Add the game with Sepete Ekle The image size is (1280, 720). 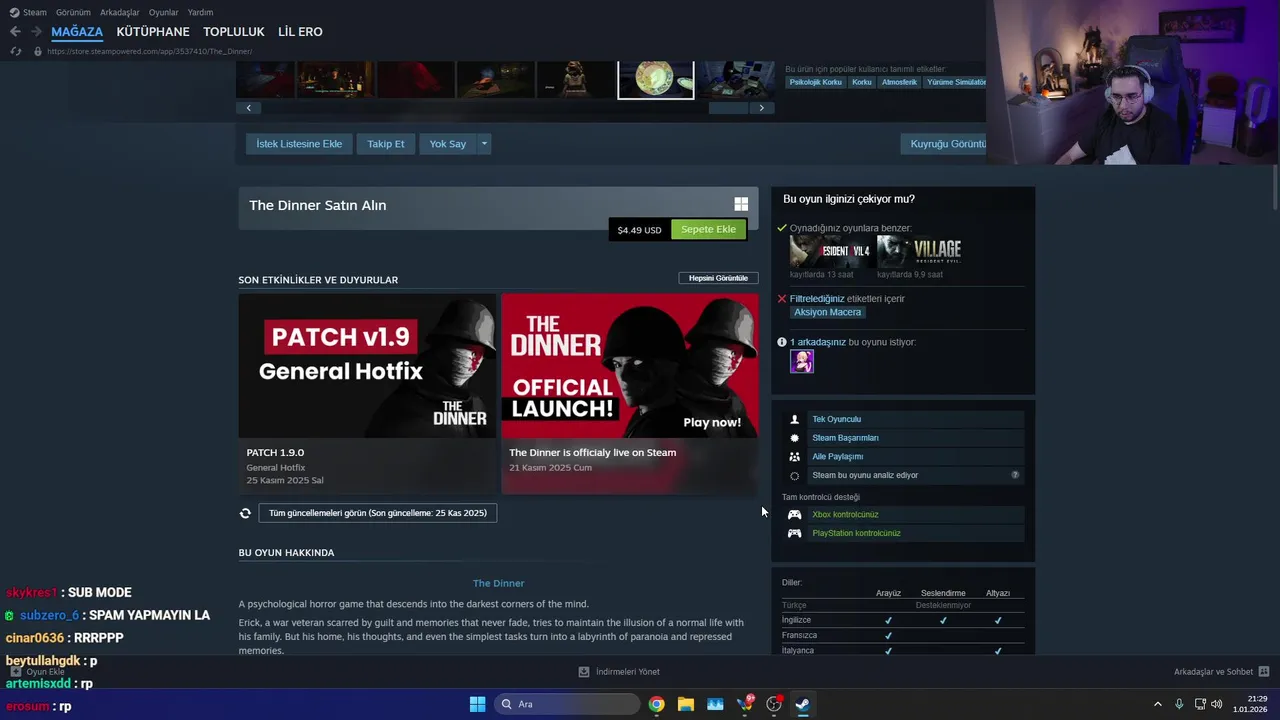pyautogui.click(x=708, y=229)
